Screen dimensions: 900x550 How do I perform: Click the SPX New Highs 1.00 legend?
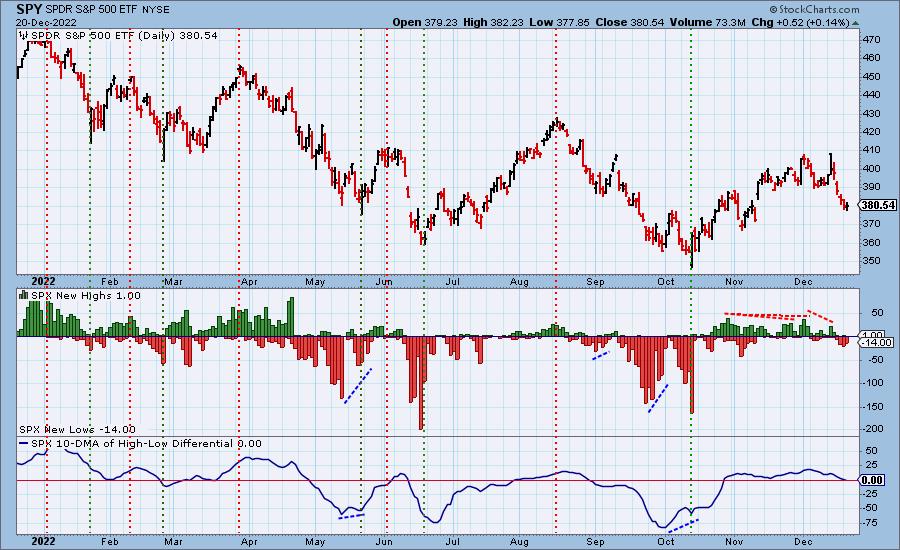coord(86,295)
